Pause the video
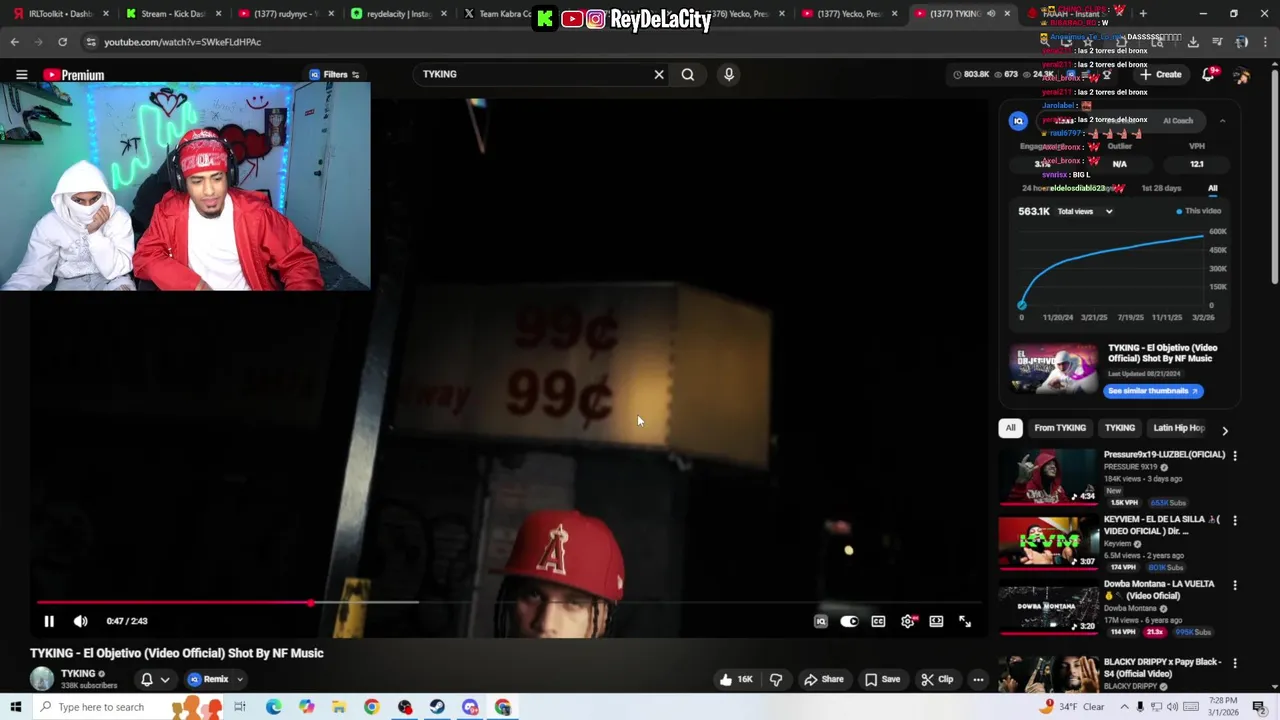The image size is (1280, 720). tap(49, 621)
